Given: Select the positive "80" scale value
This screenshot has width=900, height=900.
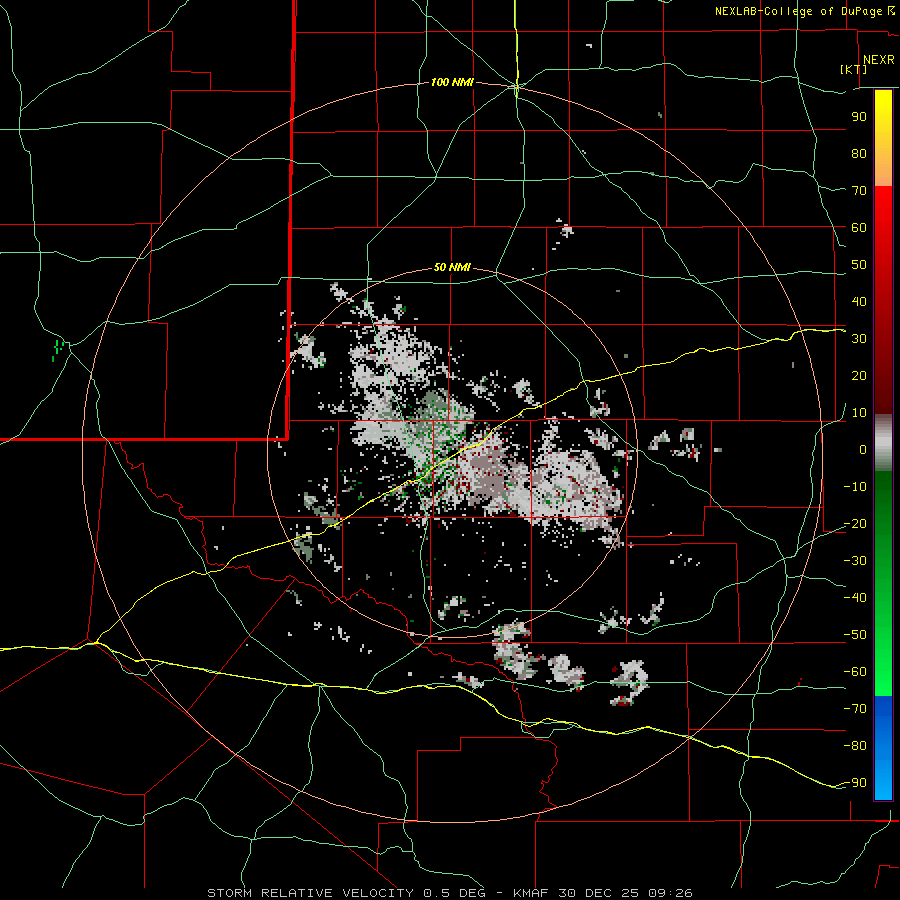Looking at the screenshot, I should click(x=859, y=154).
